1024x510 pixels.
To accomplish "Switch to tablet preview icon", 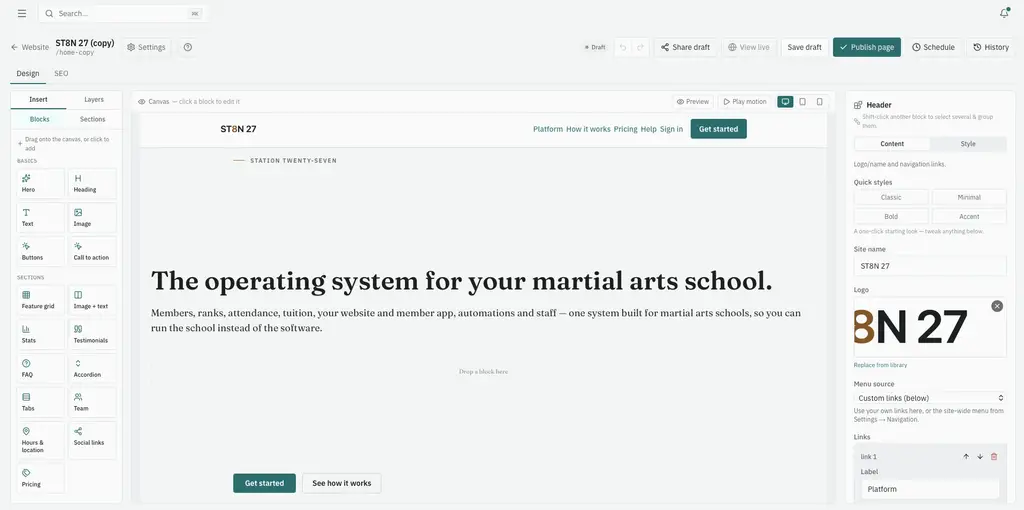I will point(803,102).
